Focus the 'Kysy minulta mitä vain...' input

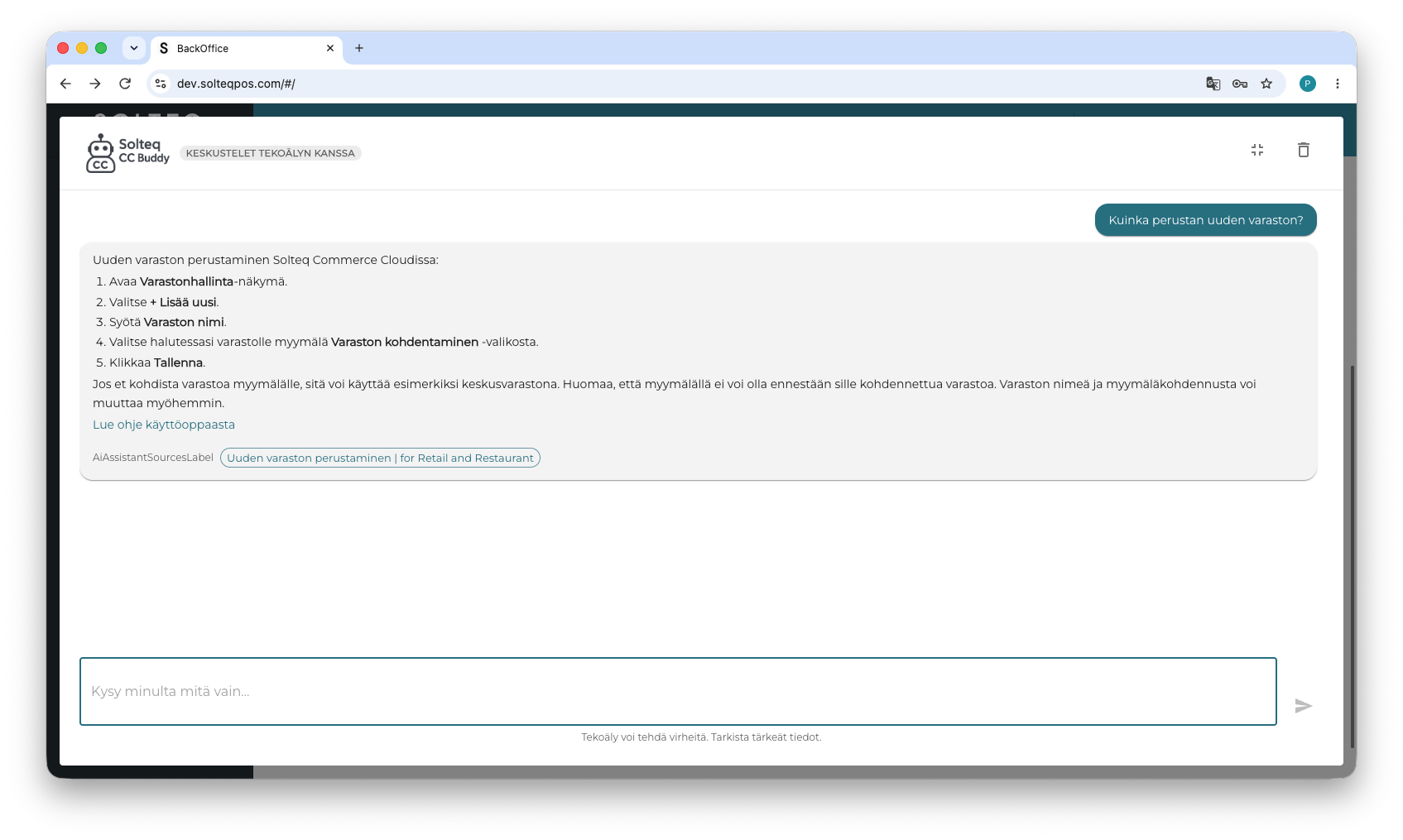[x=678, y=691]
